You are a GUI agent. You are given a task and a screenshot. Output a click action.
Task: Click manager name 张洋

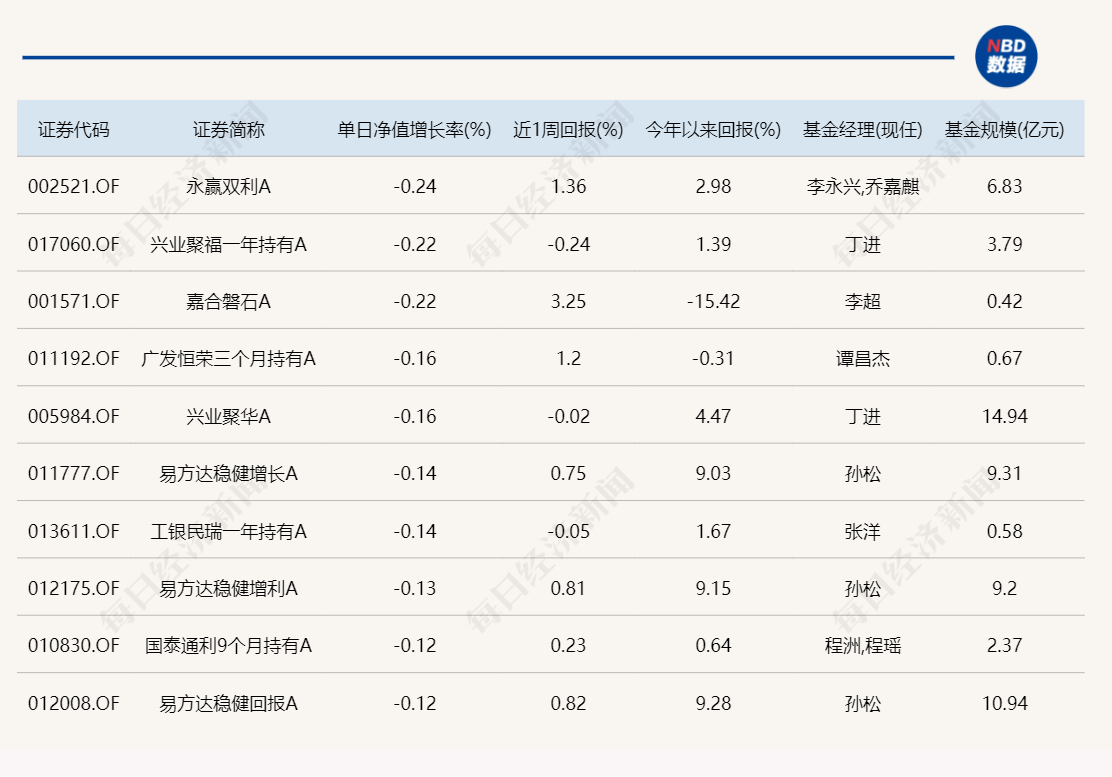[x=862, y=531]
